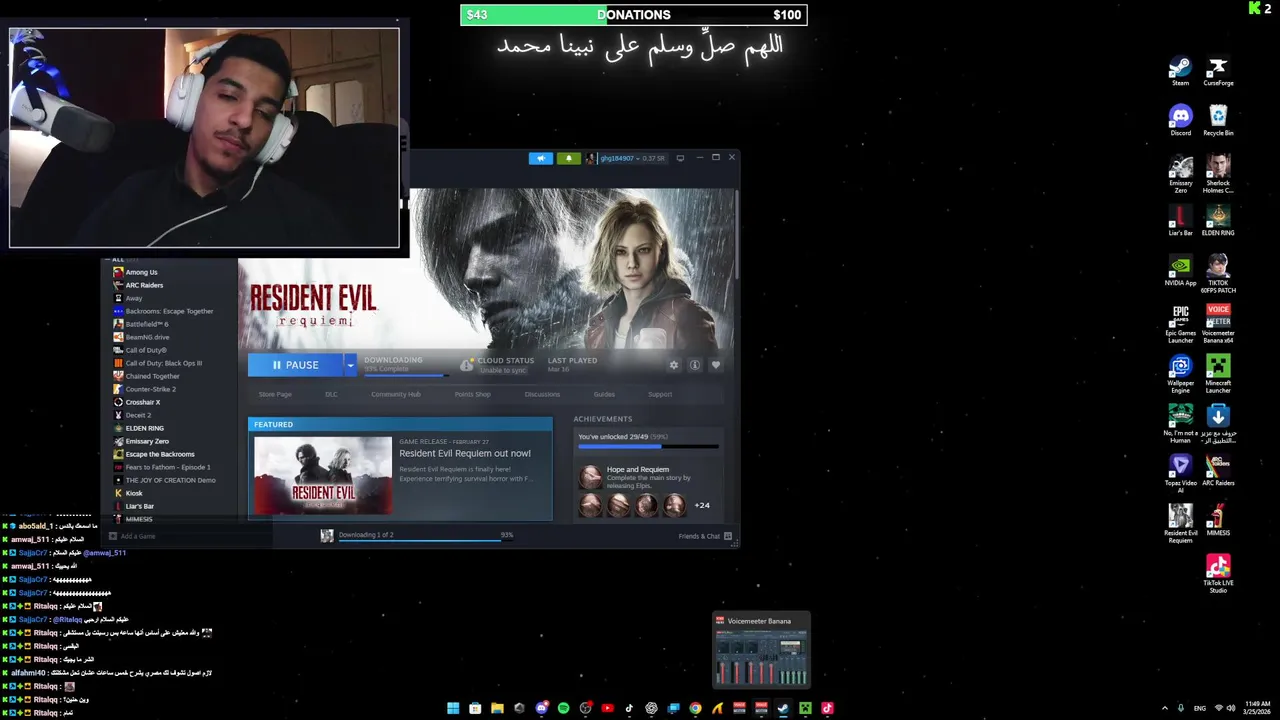Screen dimensions: 1280x720
Task: Click the download progress bar beside Pause
Action: tap(405, 376)
